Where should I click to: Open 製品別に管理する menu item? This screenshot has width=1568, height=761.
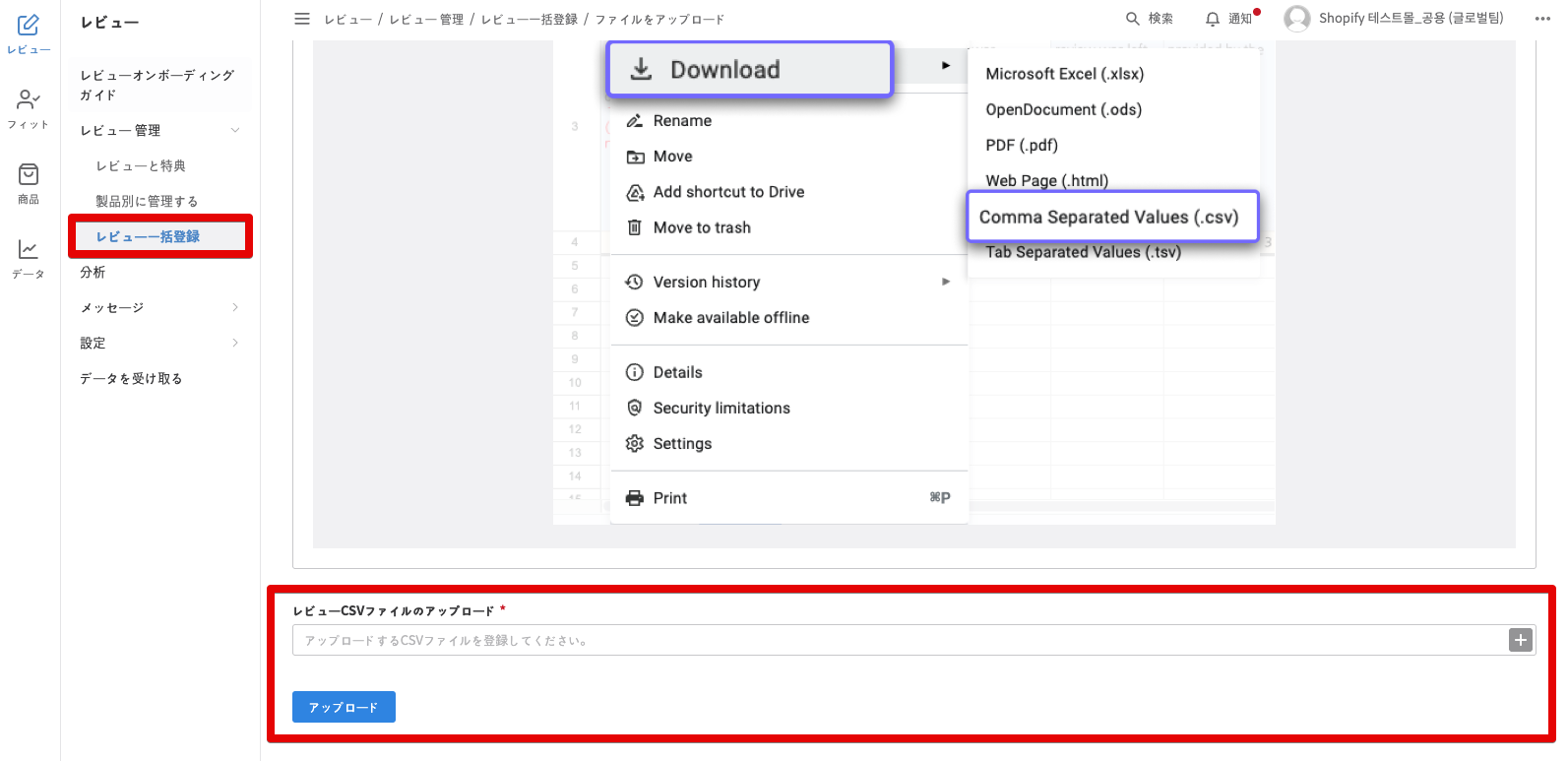point(147,202)
